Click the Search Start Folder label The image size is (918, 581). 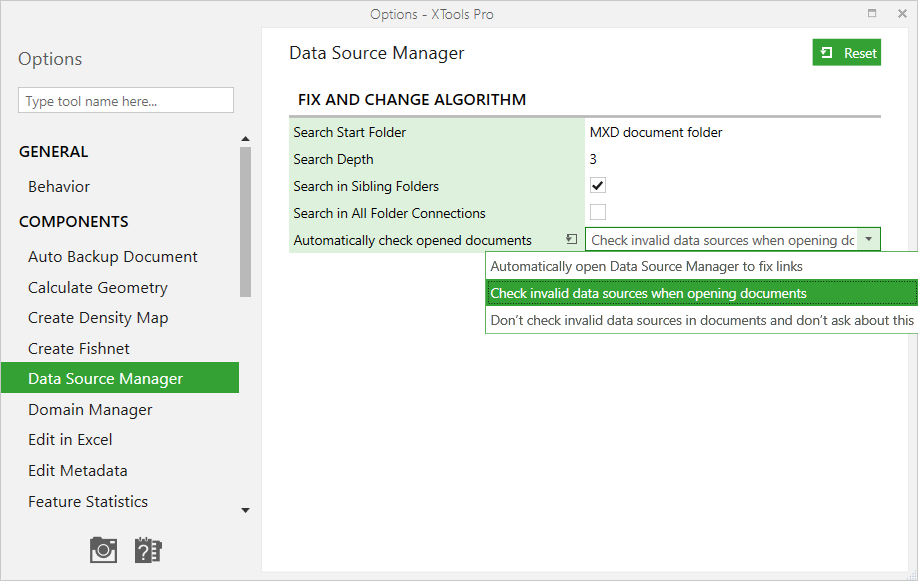(x=350, y=132)
